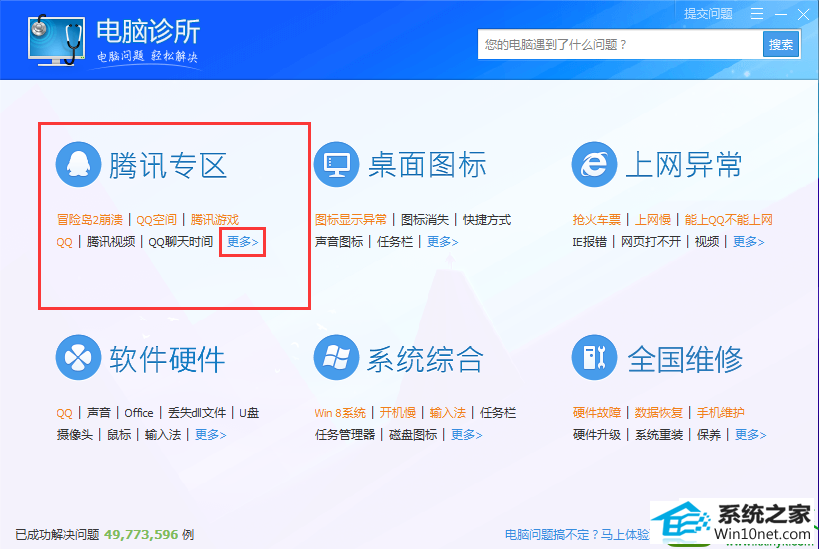Select the 图标消失 link
Image resolution: width=819 pixels, height=549 pixels.
pyautogui.click(x=425, y=220)
